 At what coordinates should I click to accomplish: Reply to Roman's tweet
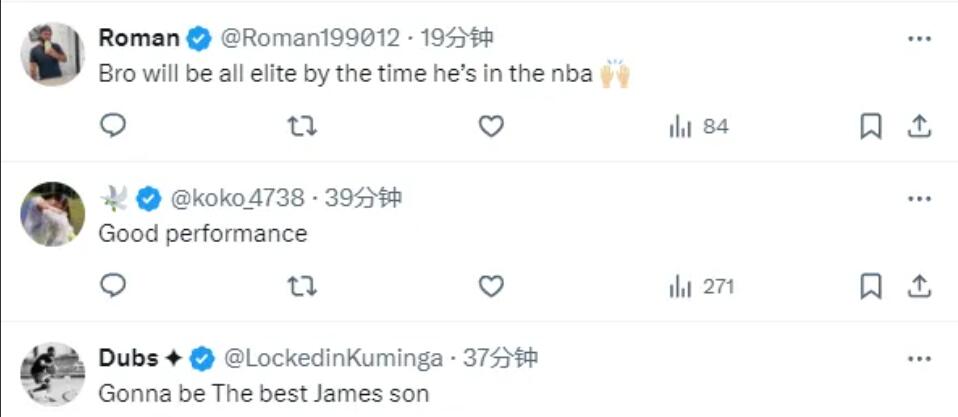(x=114, y=126)
